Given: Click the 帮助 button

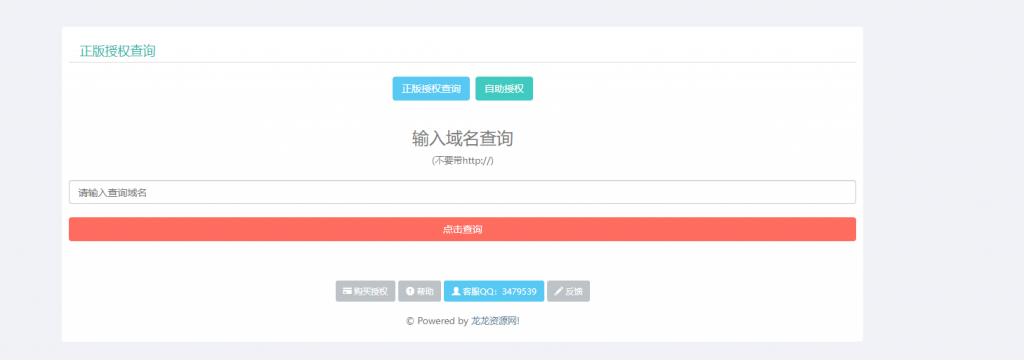Looking at the screenshot, I should 419,291.
